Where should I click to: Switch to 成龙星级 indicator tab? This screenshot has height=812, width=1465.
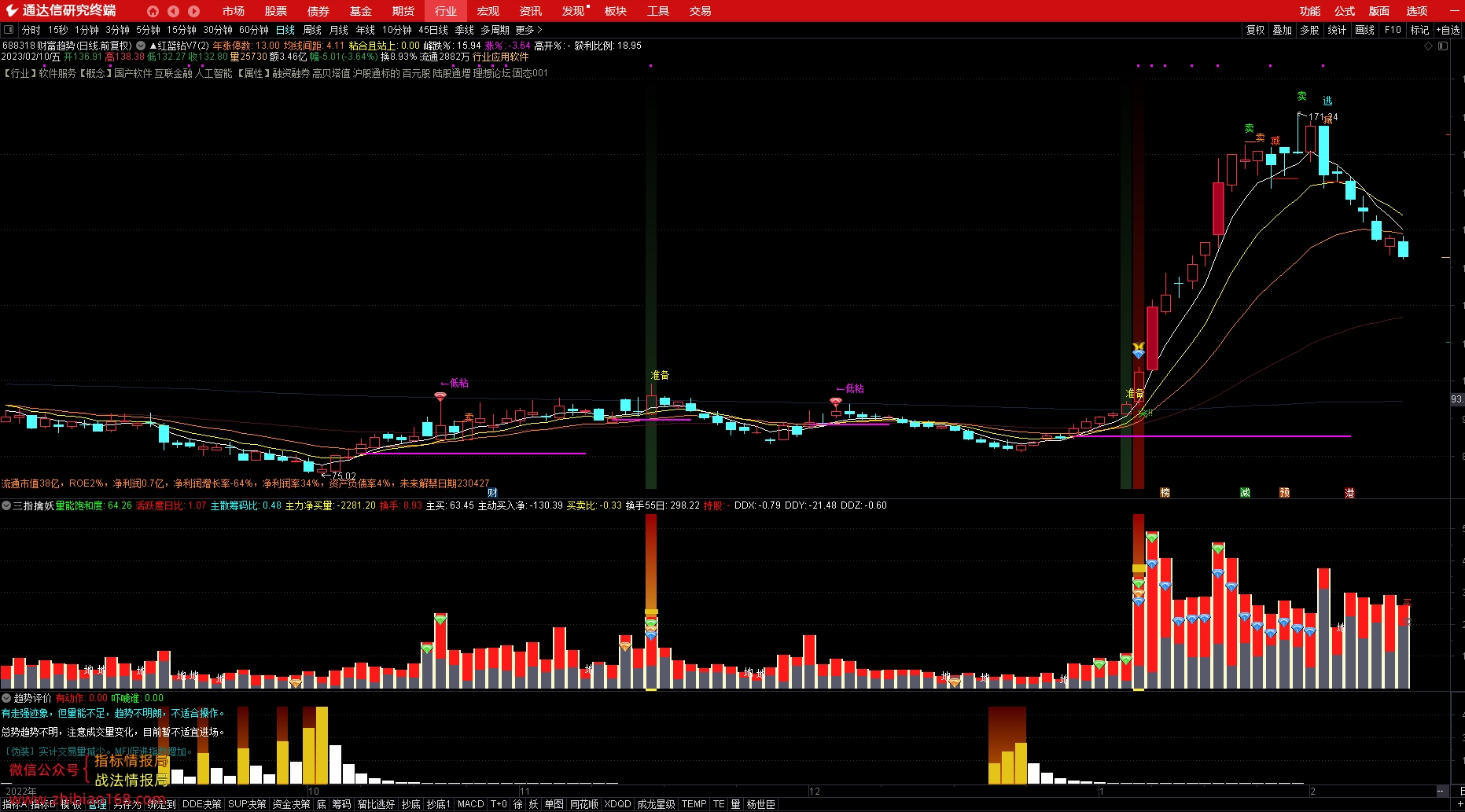click(x=656, y=804)
